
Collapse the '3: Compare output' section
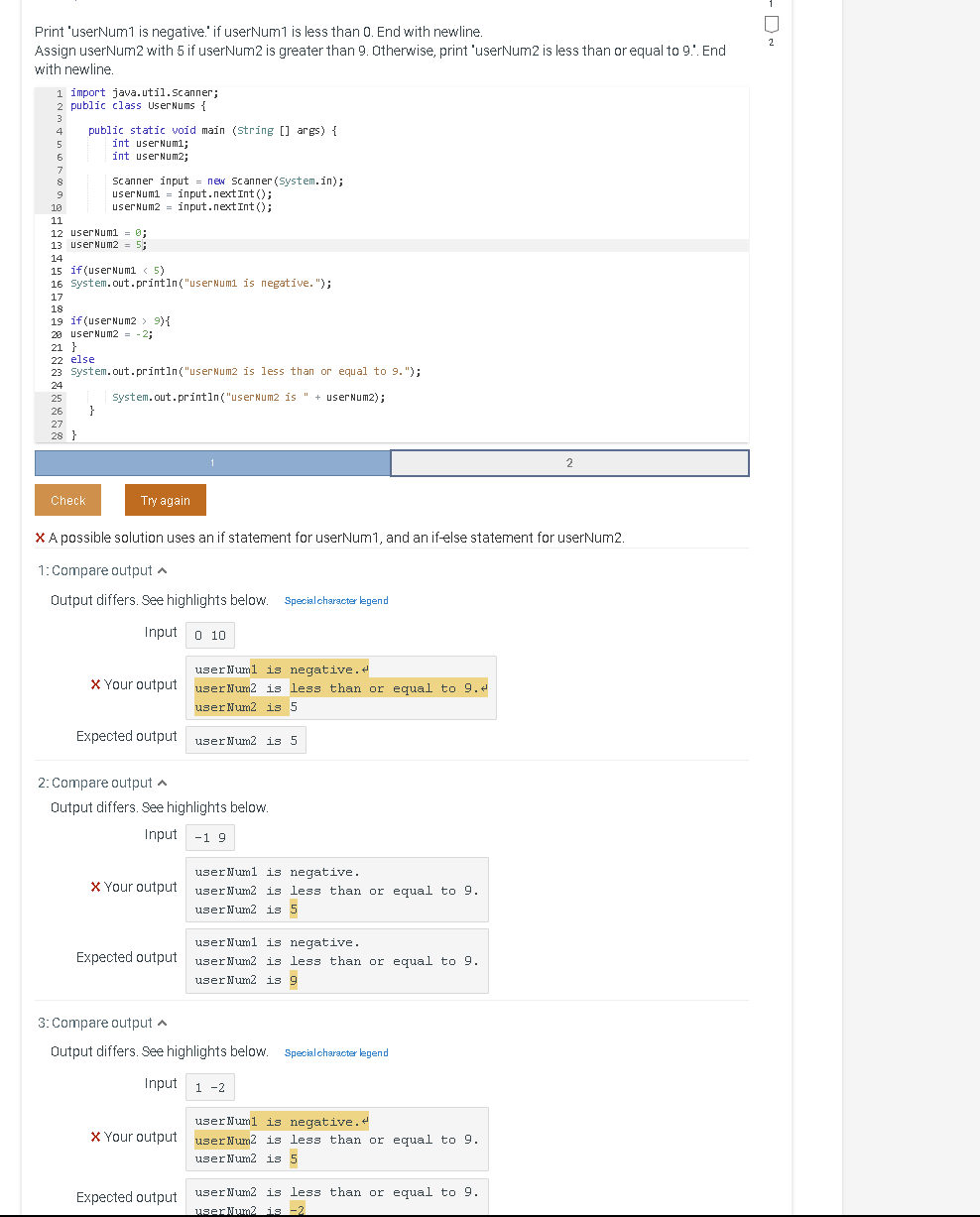[163, 1022]
